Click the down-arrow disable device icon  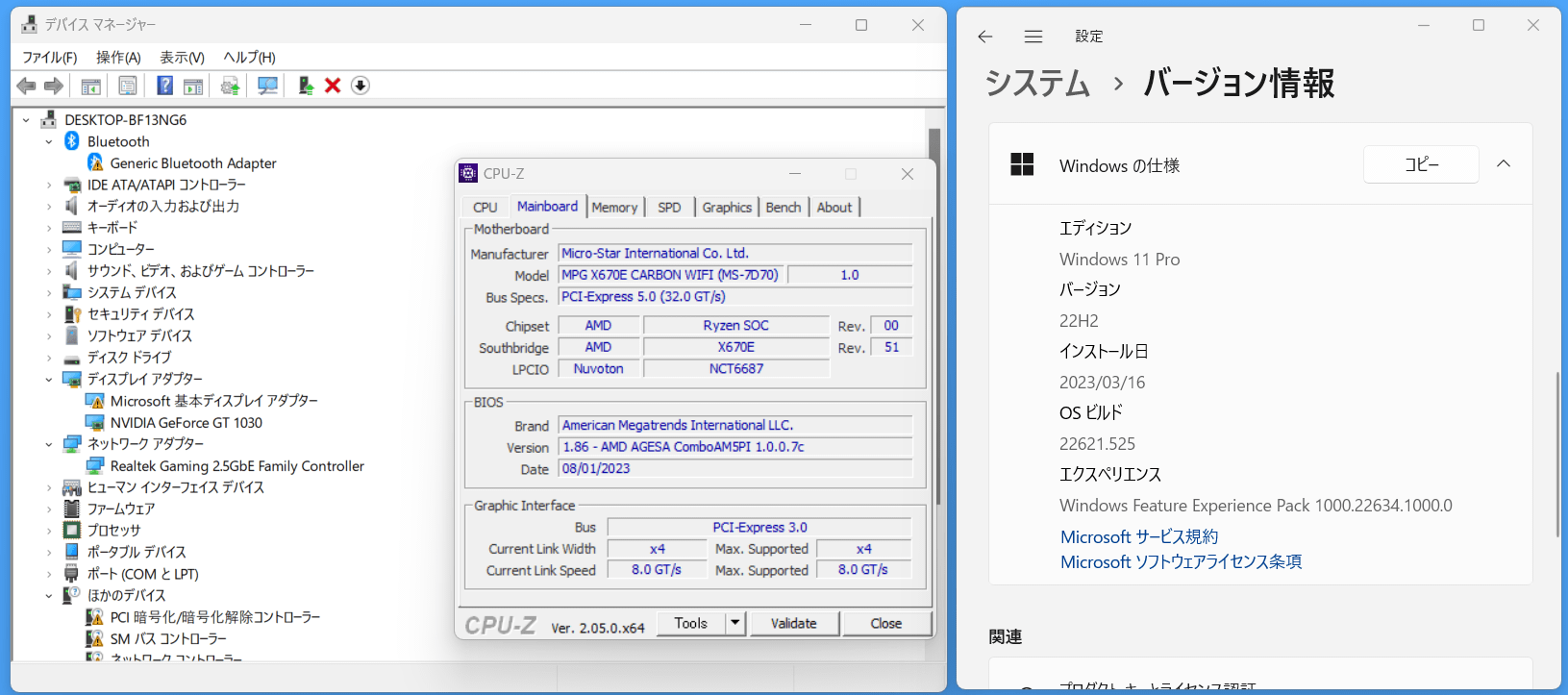[x=361, y=86]
